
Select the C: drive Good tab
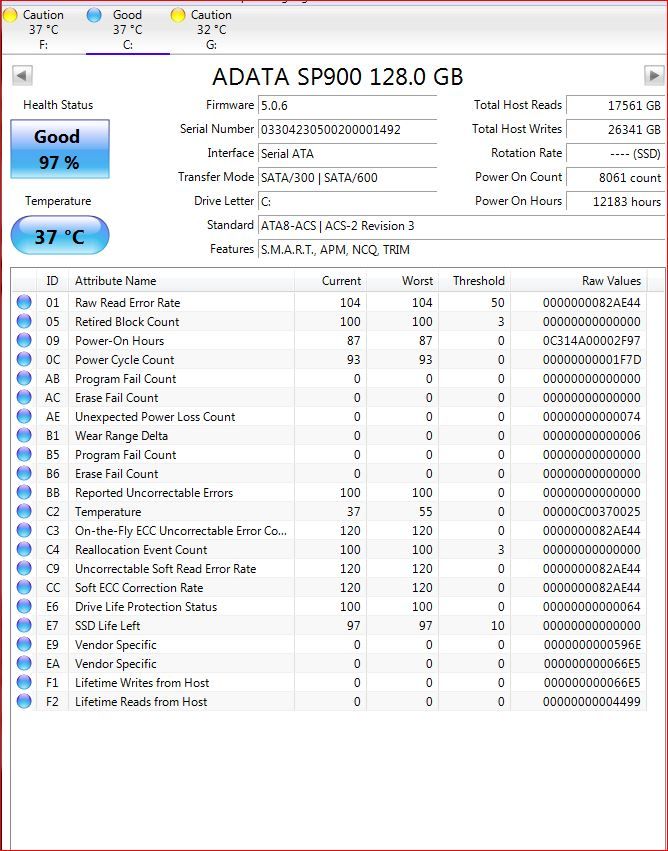[x=128, y=29]
